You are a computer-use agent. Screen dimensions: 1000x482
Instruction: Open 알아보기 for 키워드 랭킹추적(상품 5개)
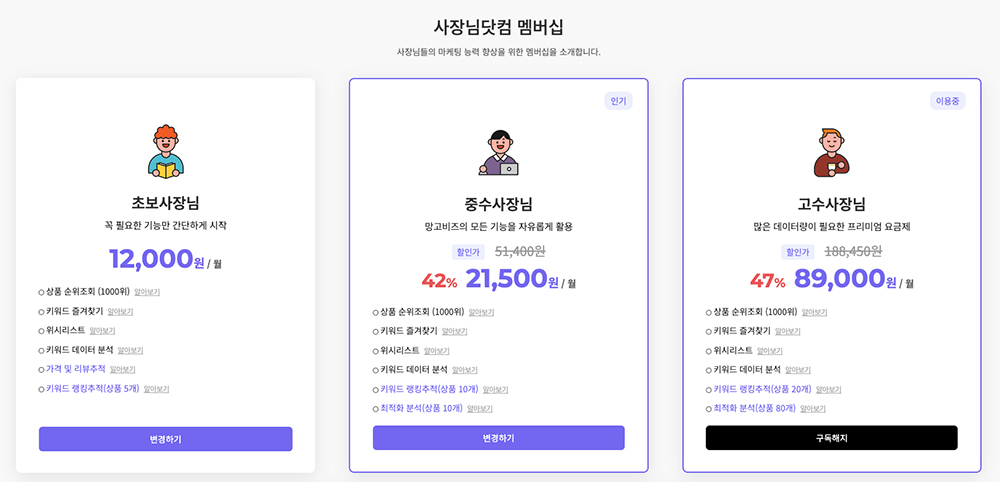(x=156, y=388)
